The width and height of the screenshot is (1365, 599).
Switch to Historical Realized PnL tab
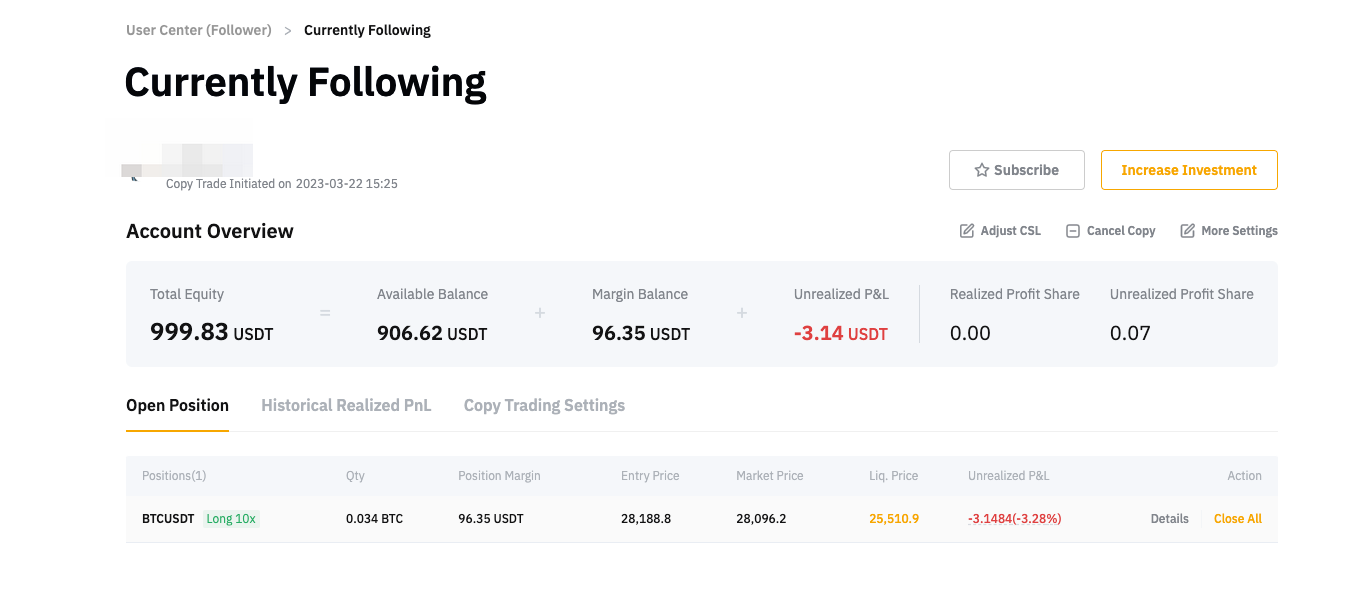(346, 405)
